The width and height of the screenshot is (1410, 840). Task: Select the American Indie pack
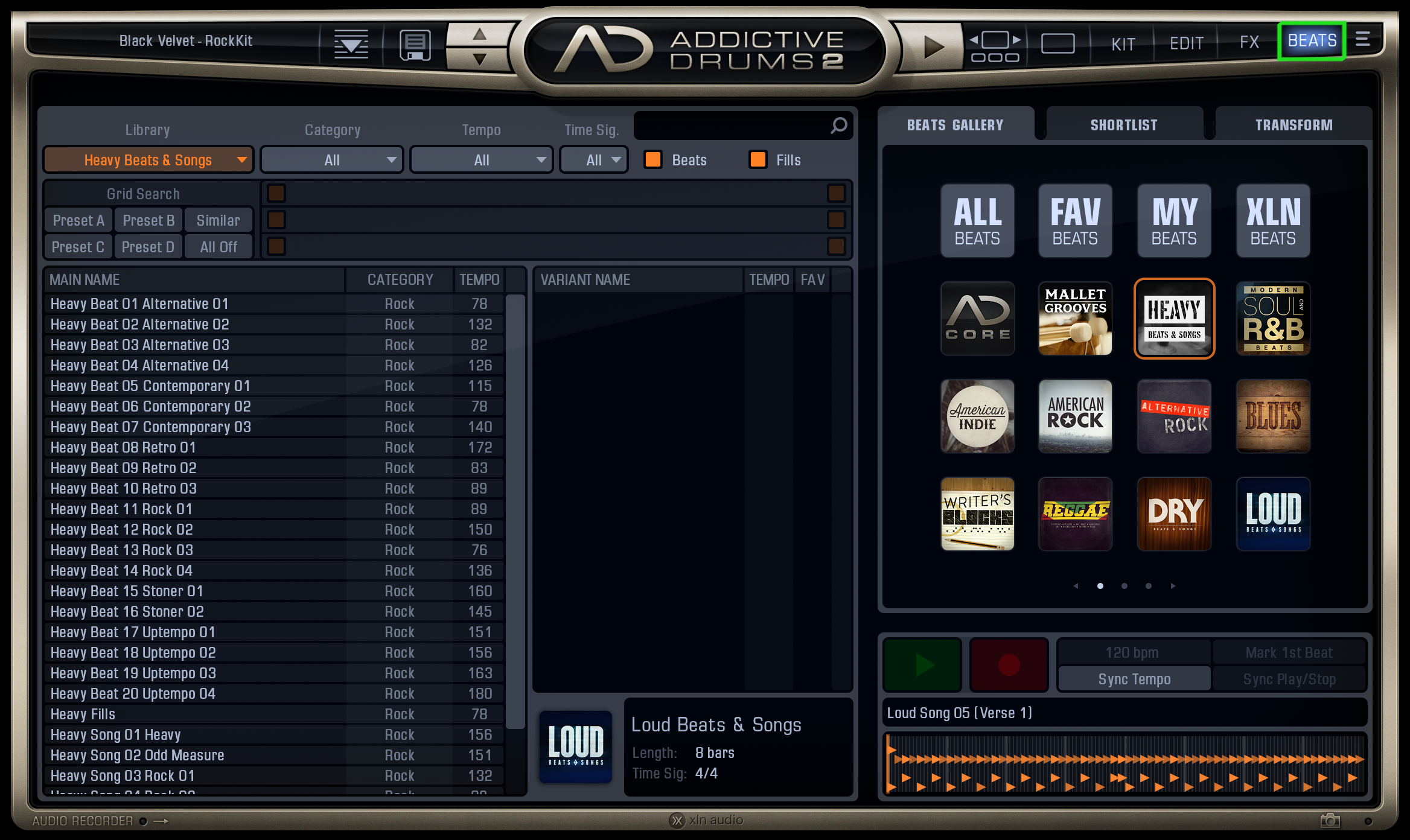(977, 416)
